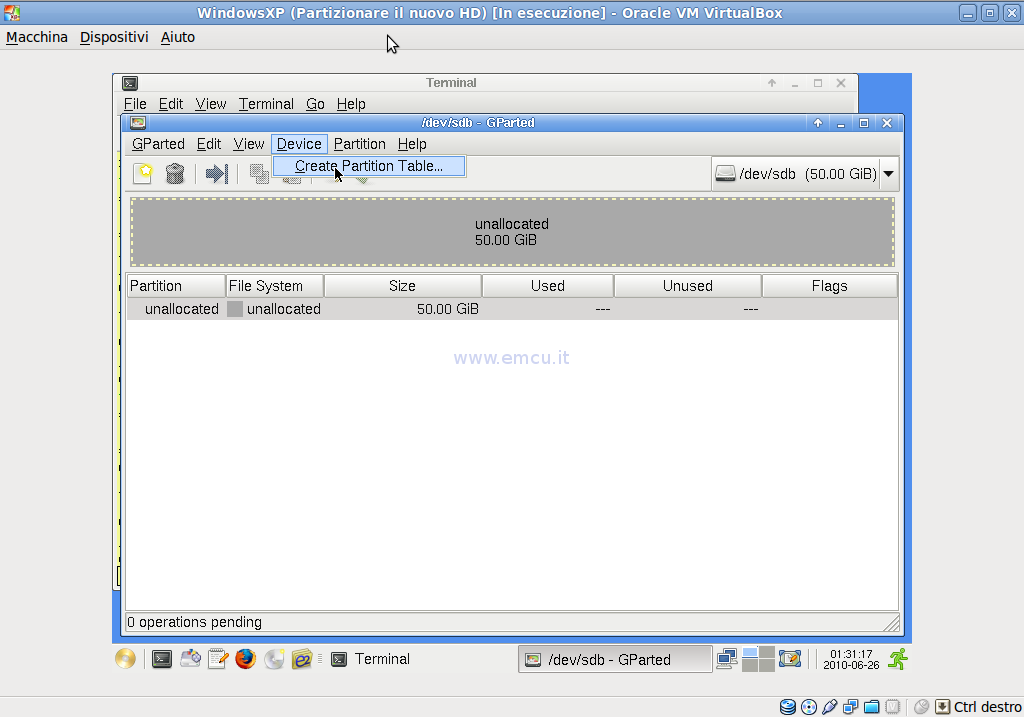Open GParted's Help menu
1024x717 pixels.
(x=412, y=144)
